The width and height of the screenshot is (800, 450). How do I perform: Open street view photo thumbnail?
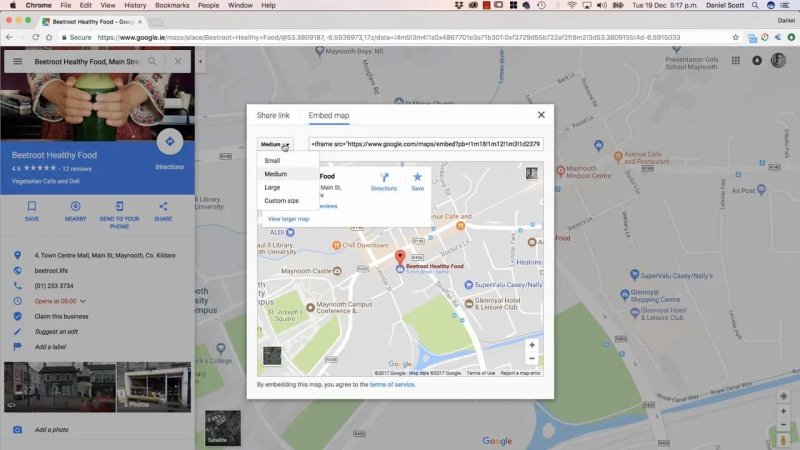click(x=60, y=387)
